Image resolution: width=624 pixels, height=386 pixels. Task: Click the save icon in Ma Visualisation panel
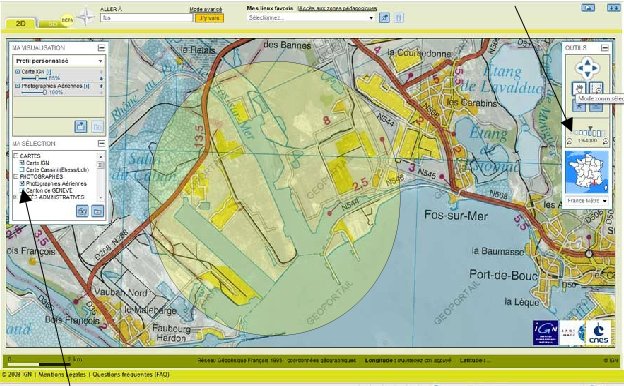click(81, 127)
